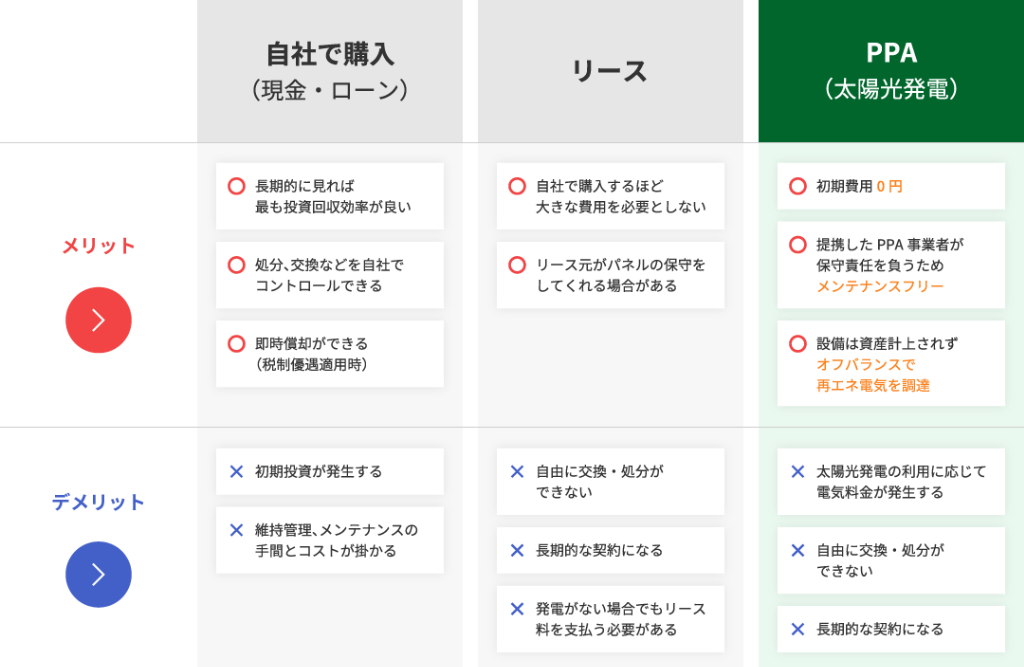
Task: Select the 自社で購入 column header
Action: (x=329, y=71)
